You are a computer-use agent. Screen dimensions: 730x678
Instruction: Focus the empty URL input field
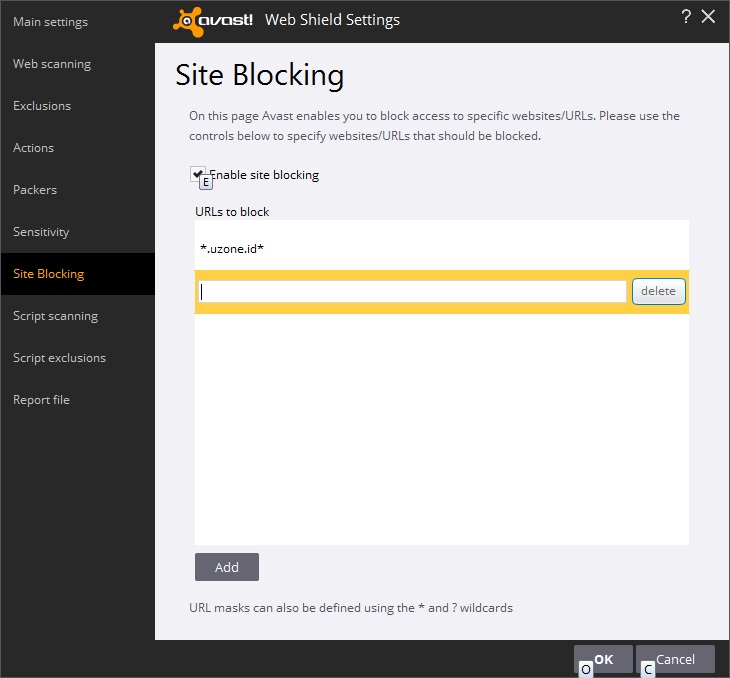(412, 292)
